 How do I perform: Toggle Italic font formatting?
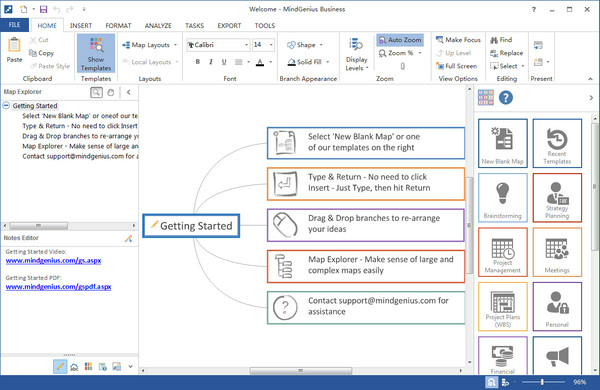[x=210, y=62]
